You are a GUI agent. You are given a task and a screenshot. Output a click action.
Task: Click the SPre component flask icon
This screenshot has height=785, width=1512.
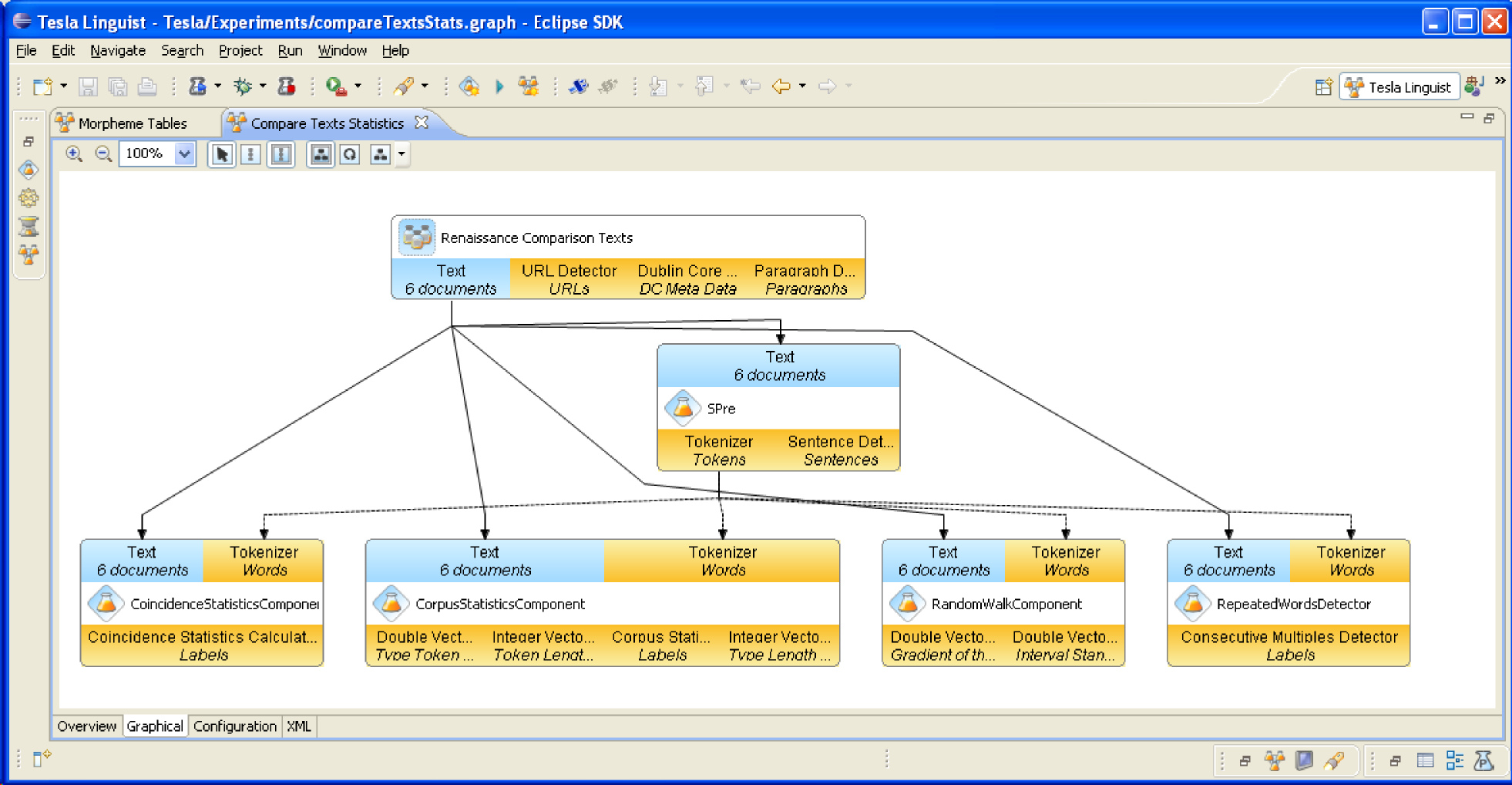682,409
